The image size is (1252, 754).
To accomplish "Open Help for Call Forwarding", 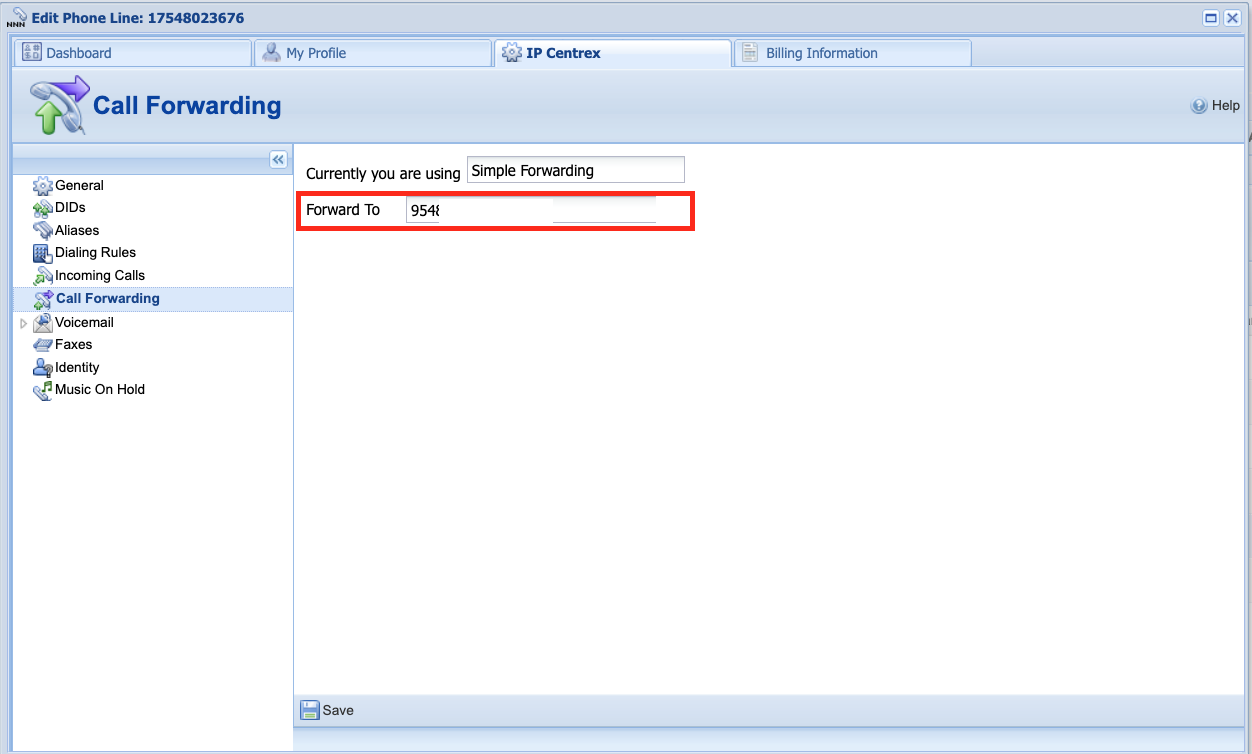I will tap(1215, 105).
